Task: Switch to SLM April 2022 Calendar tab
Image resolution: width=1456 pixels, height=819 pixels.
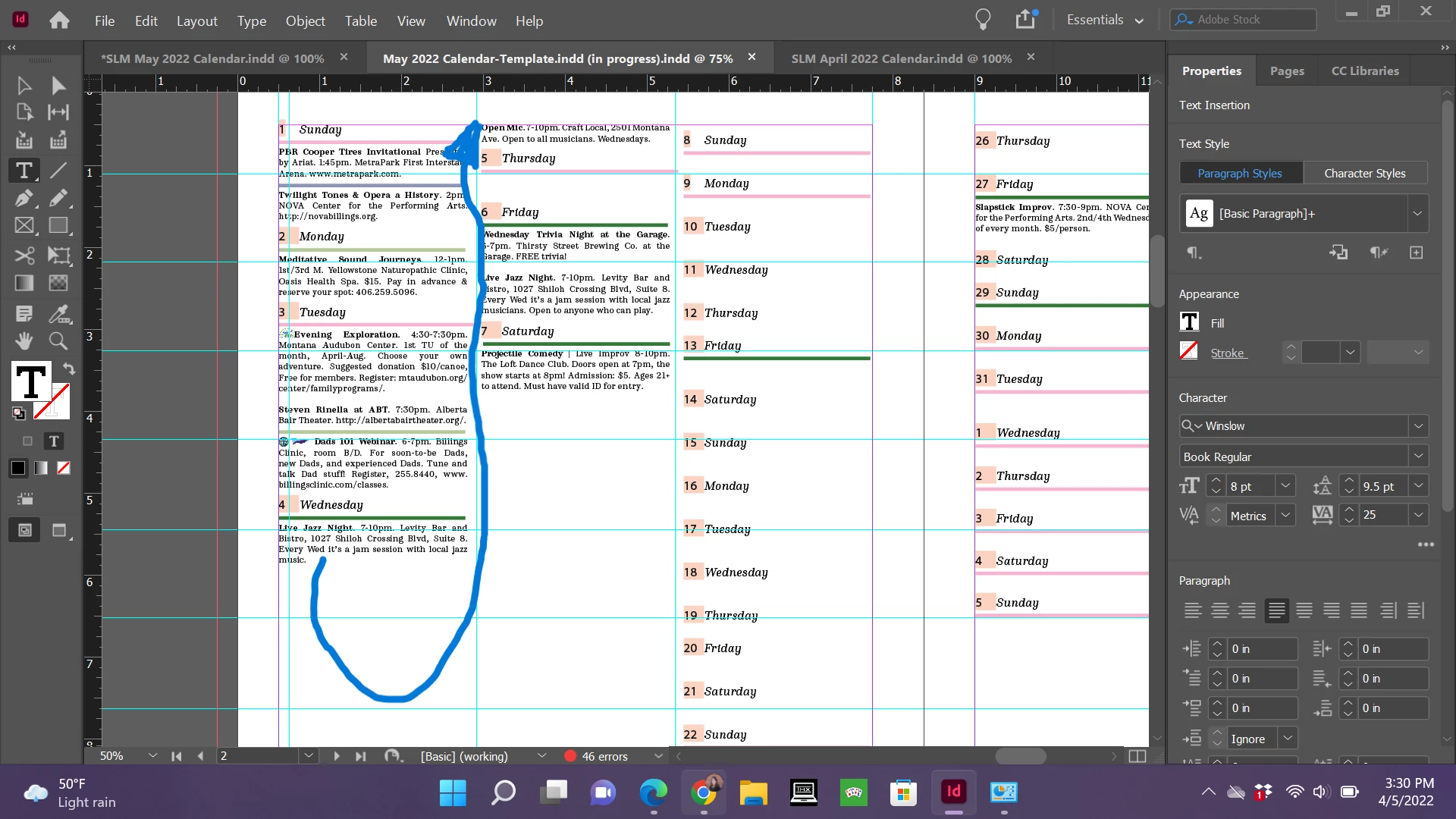Action: click(x=901, y=58)
